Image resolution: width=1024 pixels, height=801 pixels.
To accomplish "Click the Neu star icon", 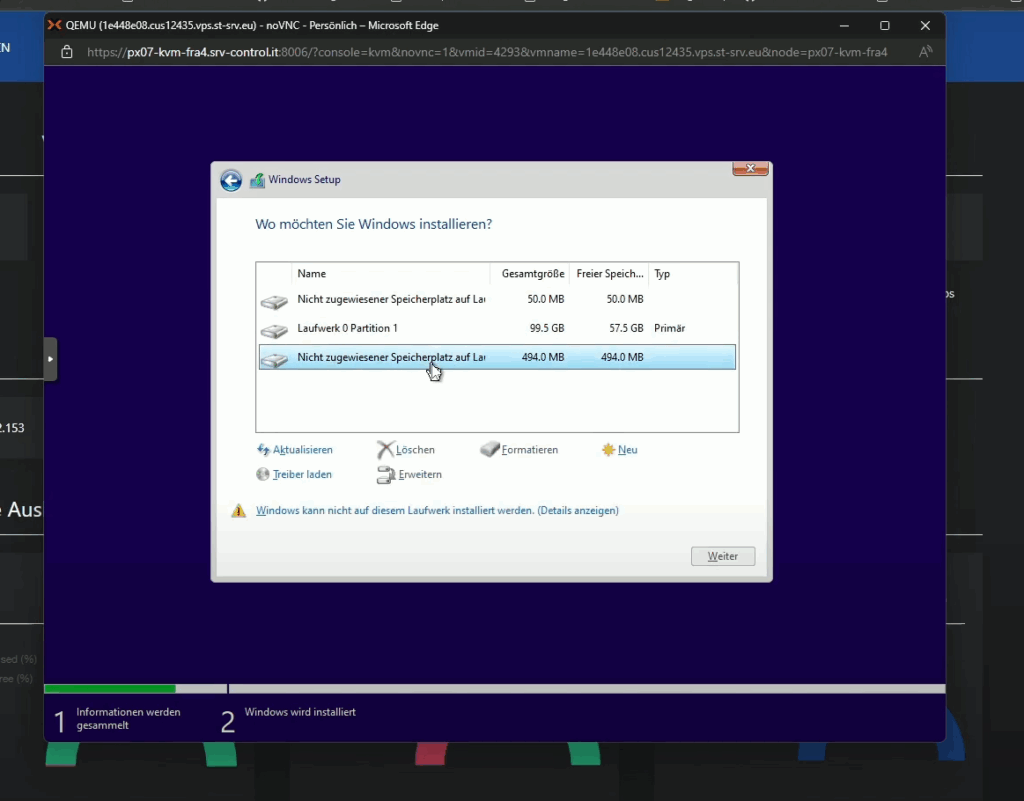I will (609, 450).
